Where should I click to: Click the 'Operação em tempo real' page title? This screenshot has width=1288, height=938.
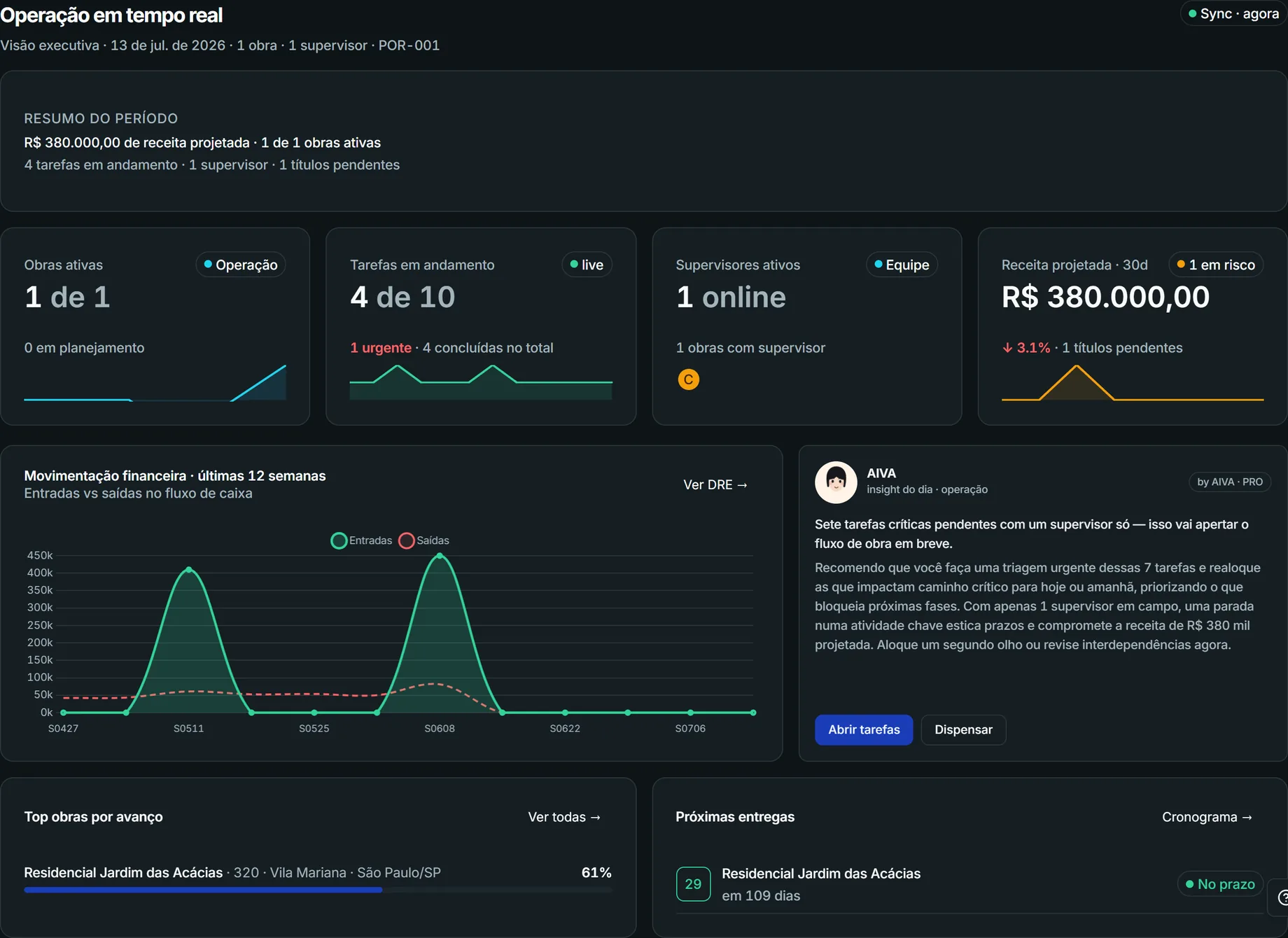111,15
